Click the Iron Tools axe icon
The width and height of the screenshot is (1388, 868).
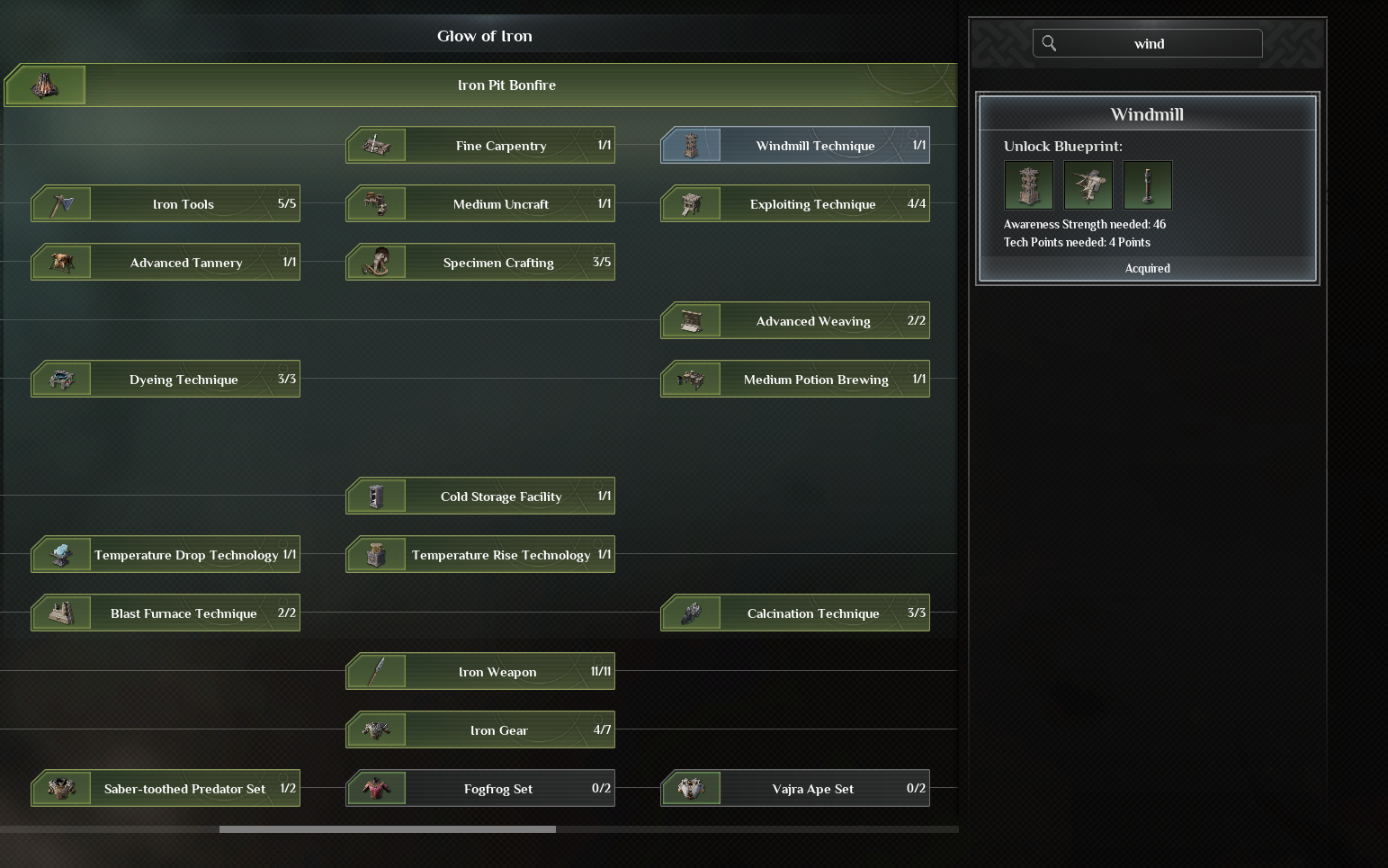(61, 203)
